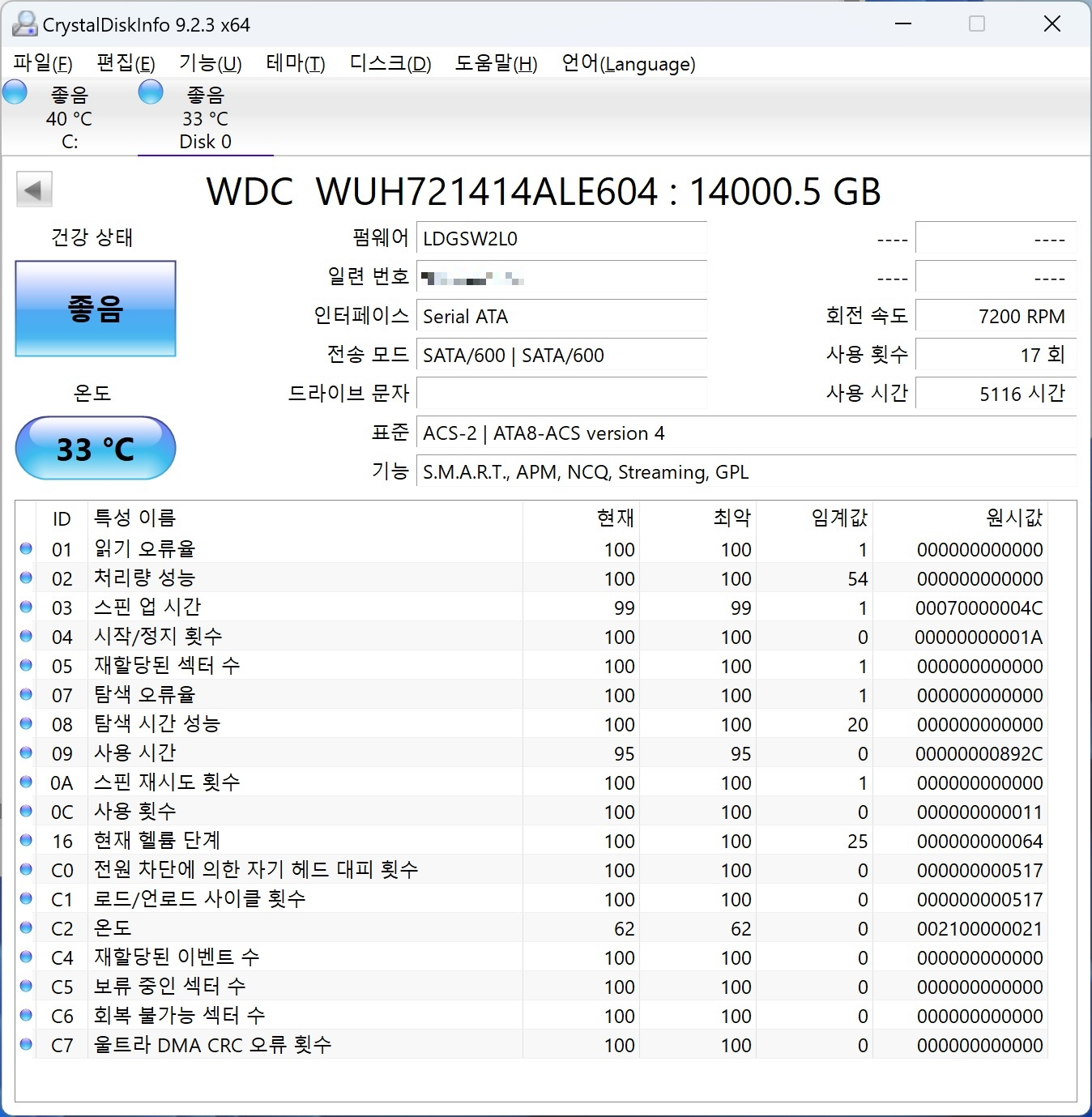Click the empty 드라이브 문자 field
The height and width of the screenshot is (1117, 1092).
561,394
